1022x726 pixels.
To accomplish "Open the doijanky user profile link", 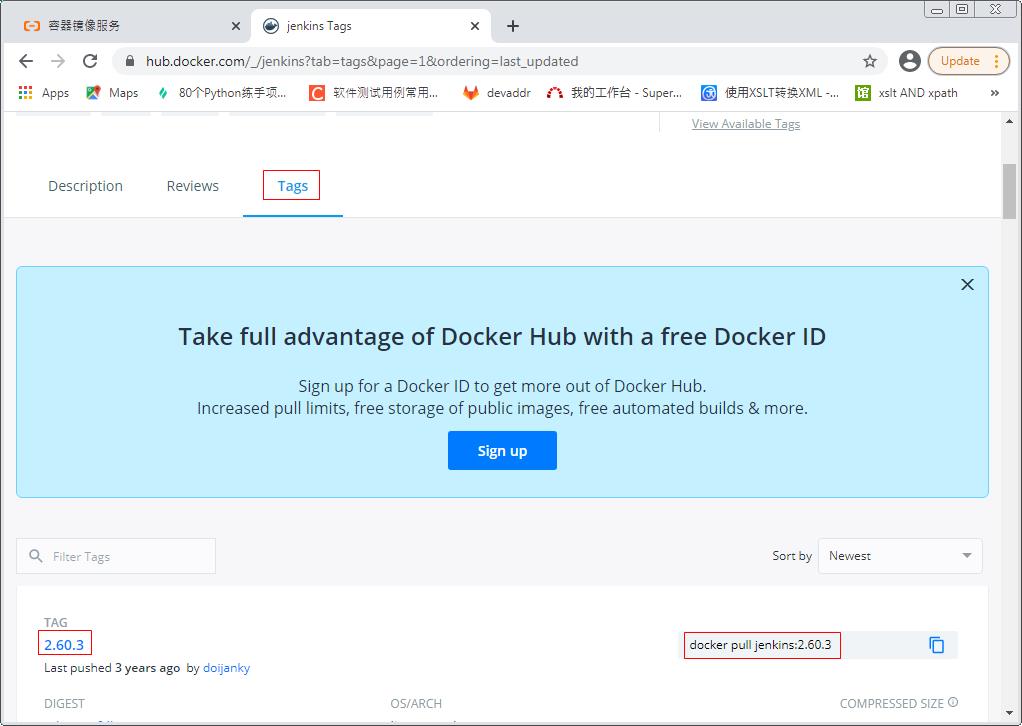I will click(x=226, y=668).
